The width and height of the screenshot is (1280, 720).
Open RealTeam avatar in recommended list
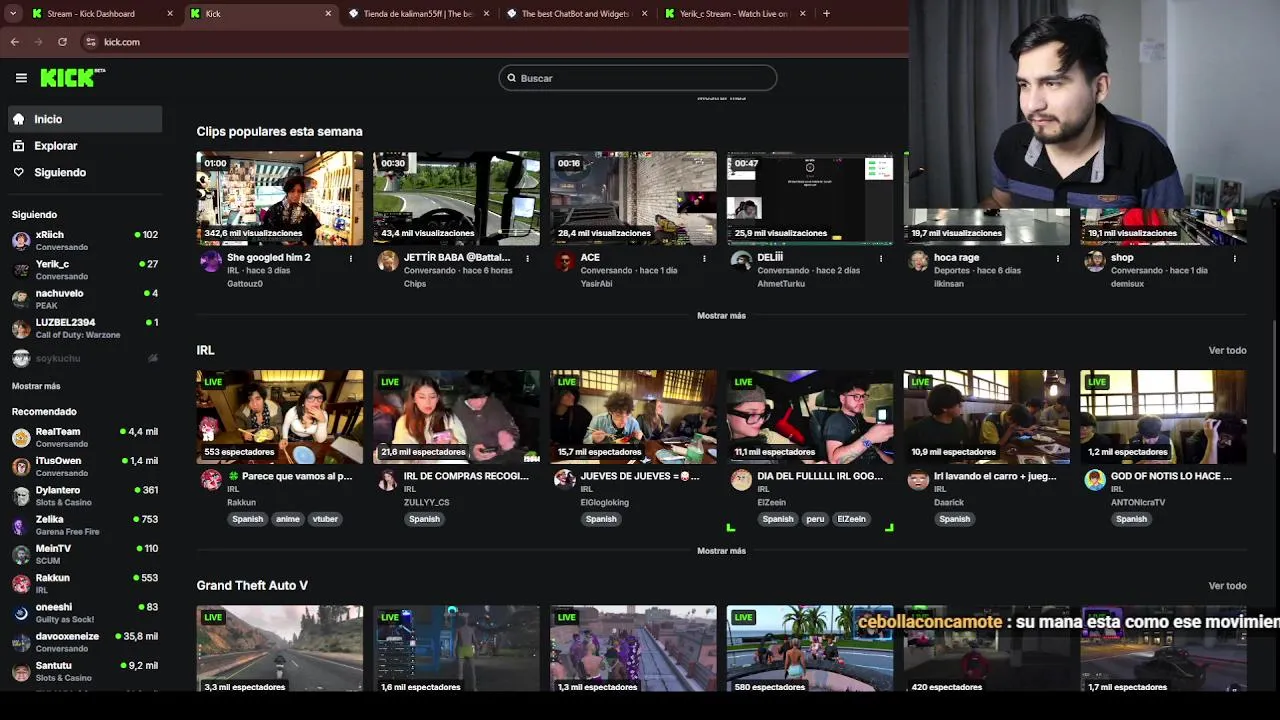click(x=21, y=437)
